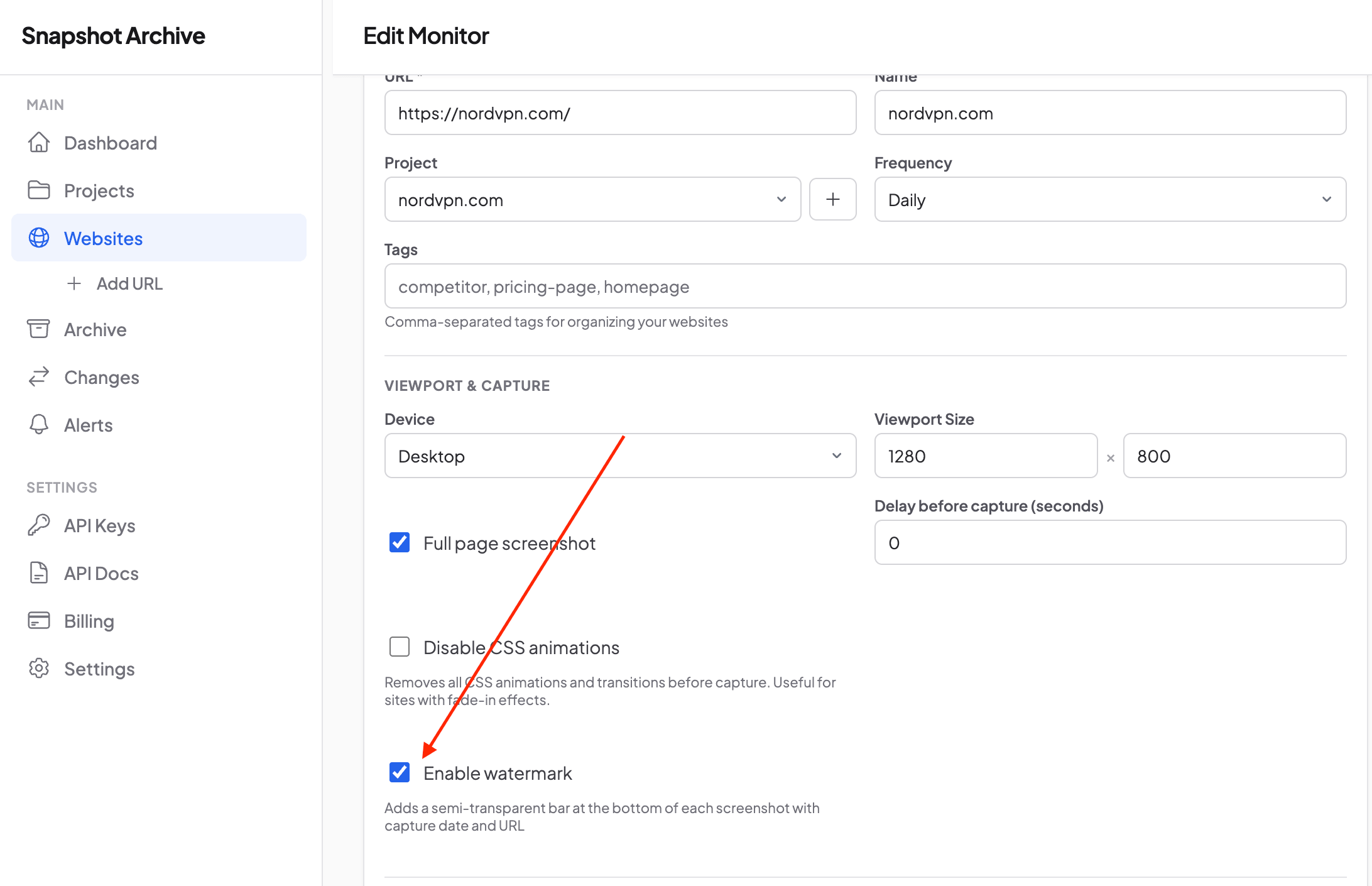Click the Alerts bell icon
Viewport: 1372px width, 886px height.
39,425
